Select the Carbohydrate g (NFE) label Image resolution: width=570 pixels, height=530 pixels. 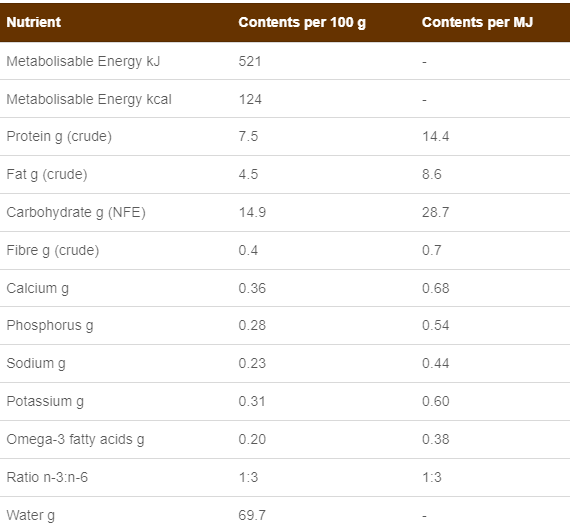pos(76,212)
